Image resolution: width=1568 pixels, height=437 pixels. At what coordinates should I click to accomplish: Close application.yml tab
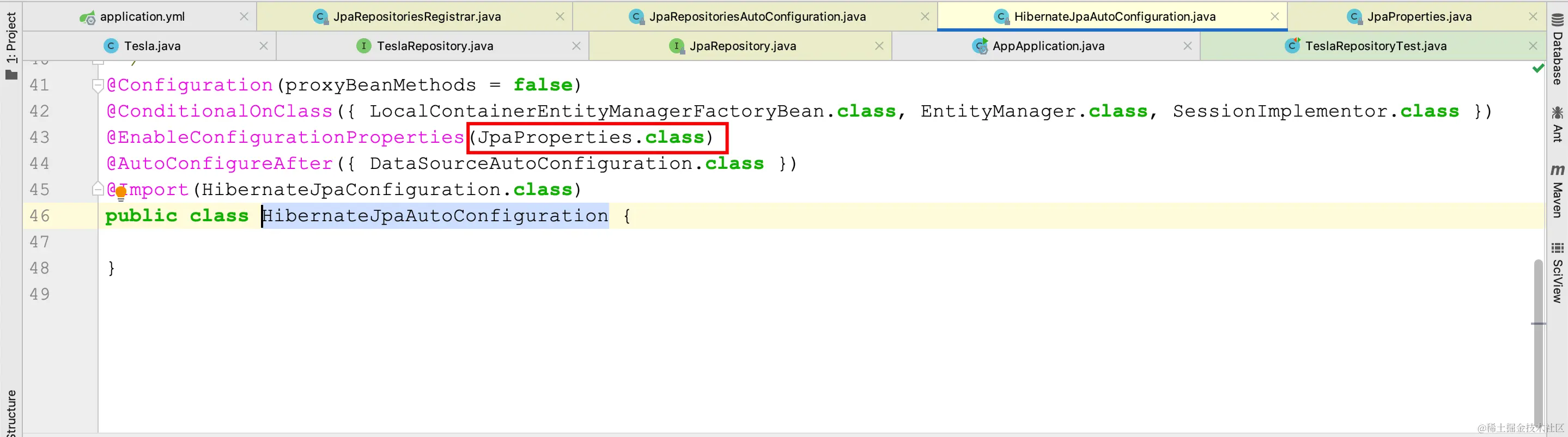pyautogui.click(x=244, y=16)
